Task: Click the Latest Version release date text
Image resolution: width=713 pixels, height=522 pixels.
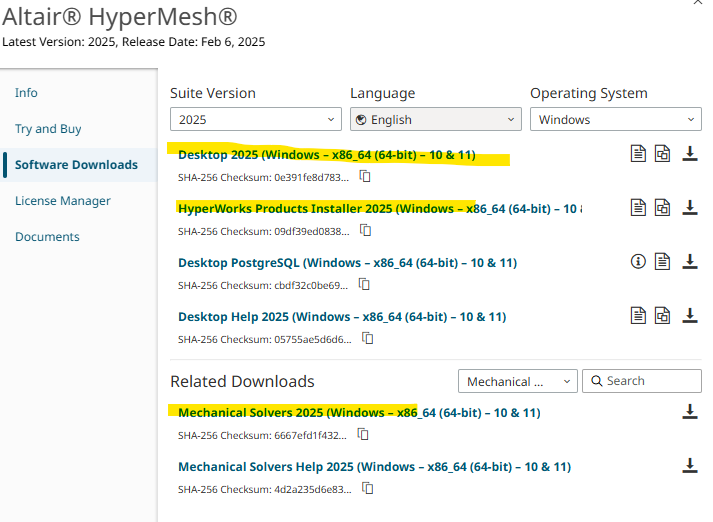Action: pyautogui.click(x=134, y=42)
